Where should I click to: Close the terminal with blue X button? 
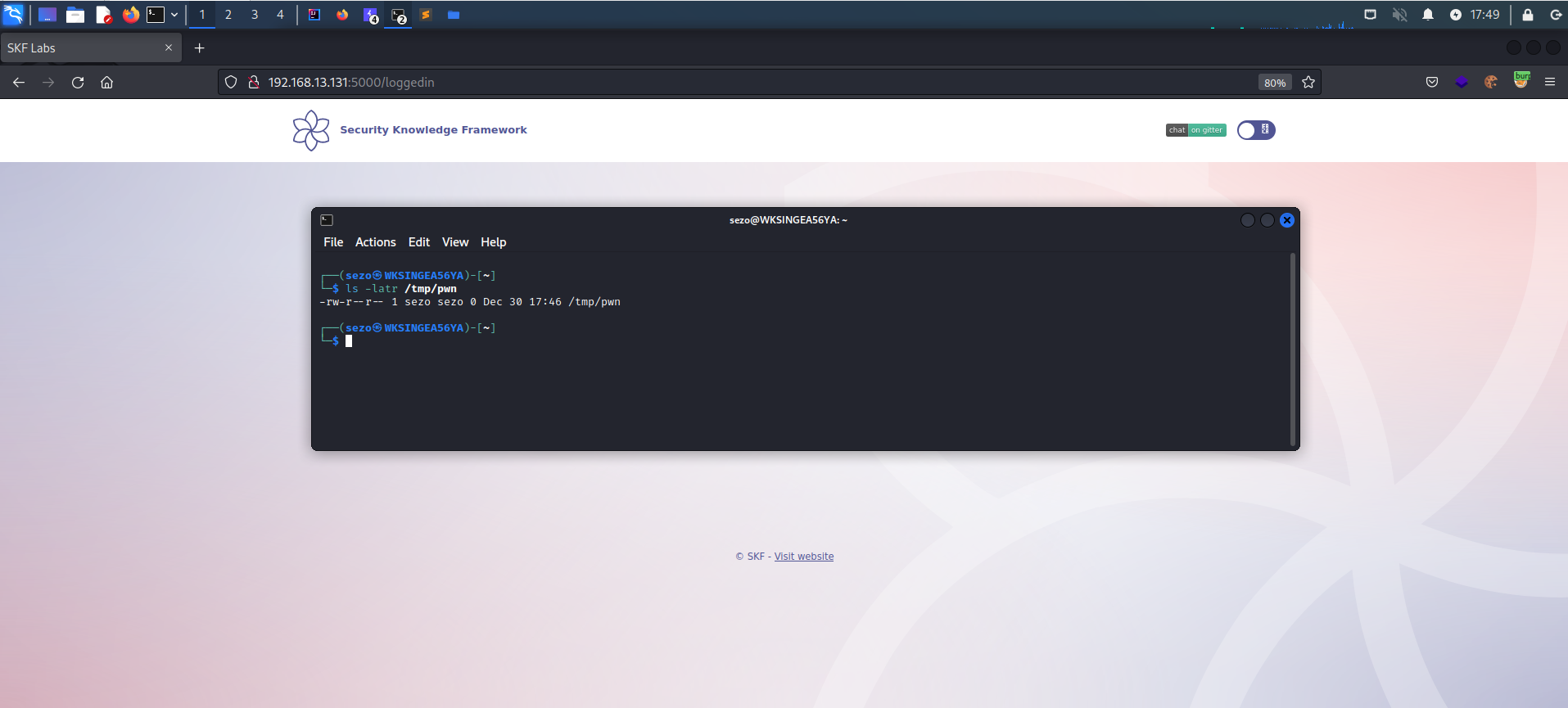[1287, 220]
